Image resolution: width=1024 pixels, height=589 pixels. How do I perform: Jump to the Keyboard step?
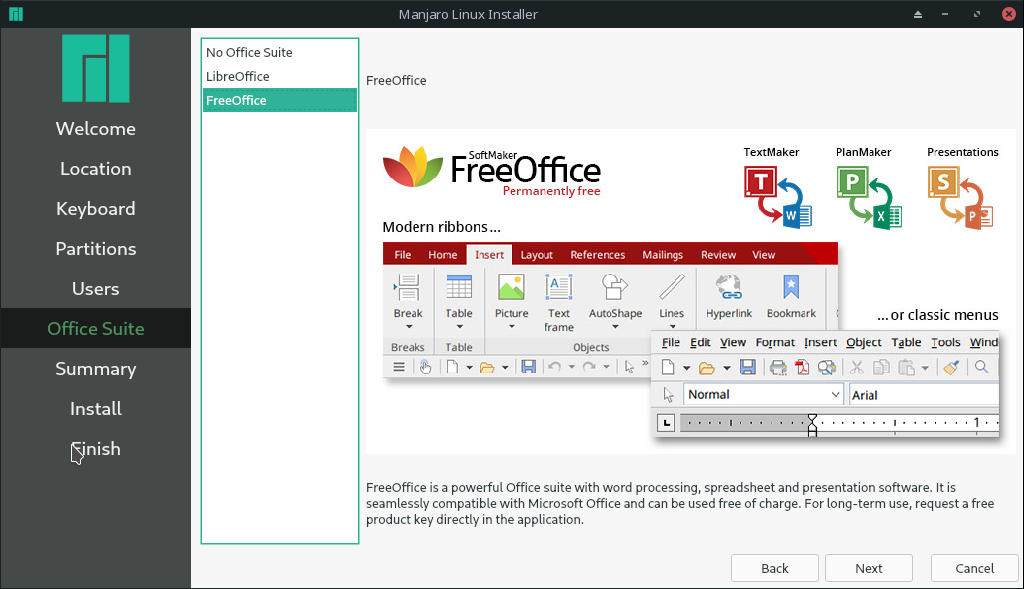click(95, 208)
